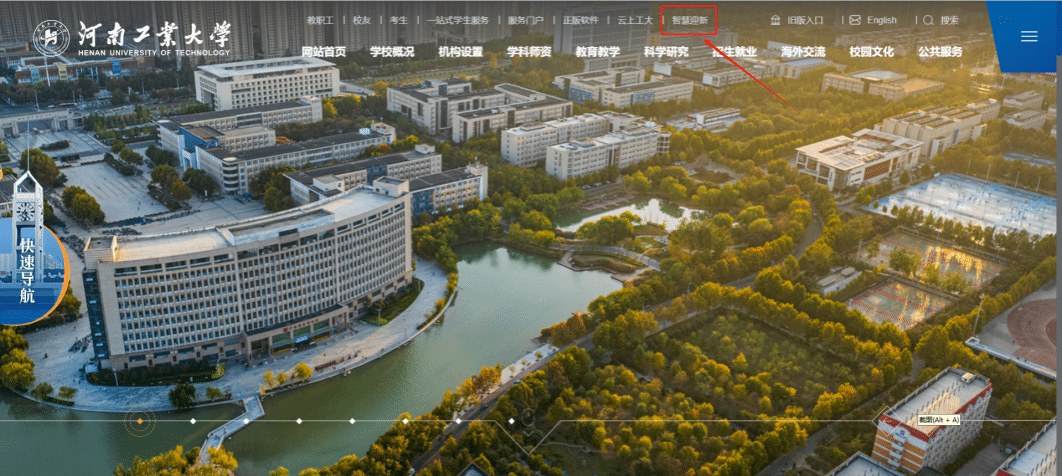Open 正版软件 link
The width and height of the screenshot is (1062, 476).
click(x=580, y=20)
